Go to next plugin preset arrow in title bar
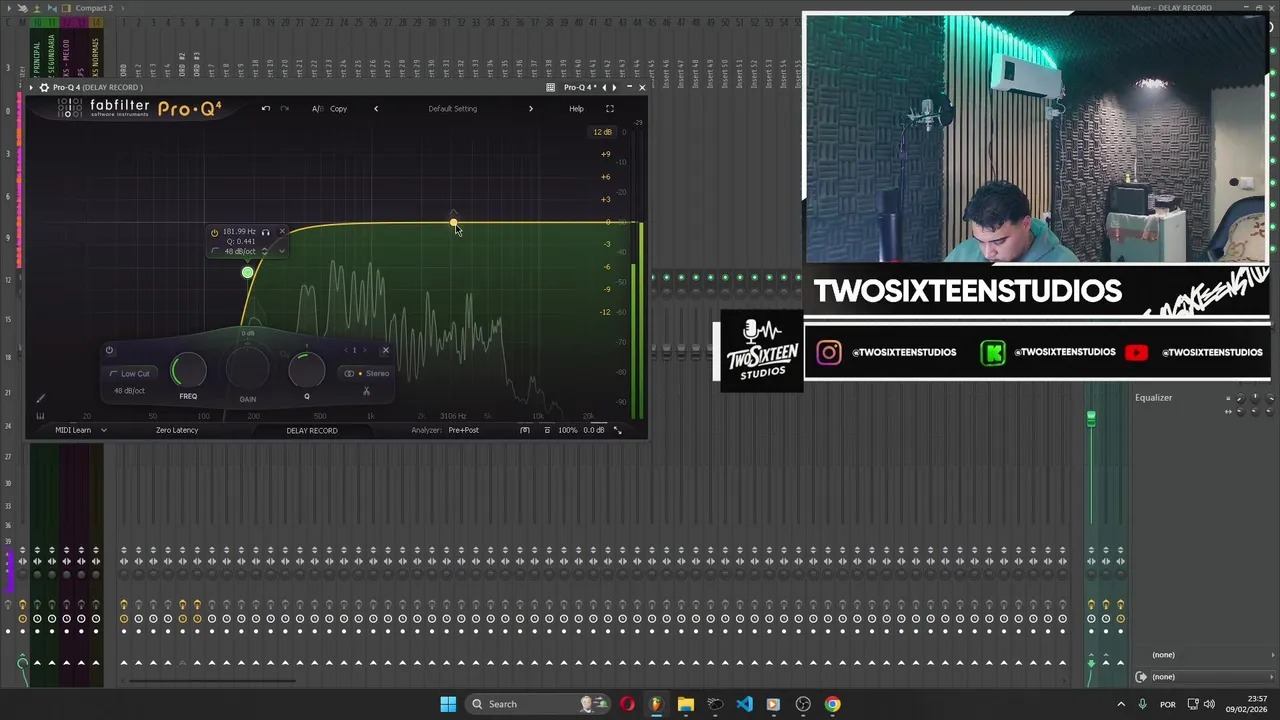1280x720 pixels. point(614,87)
